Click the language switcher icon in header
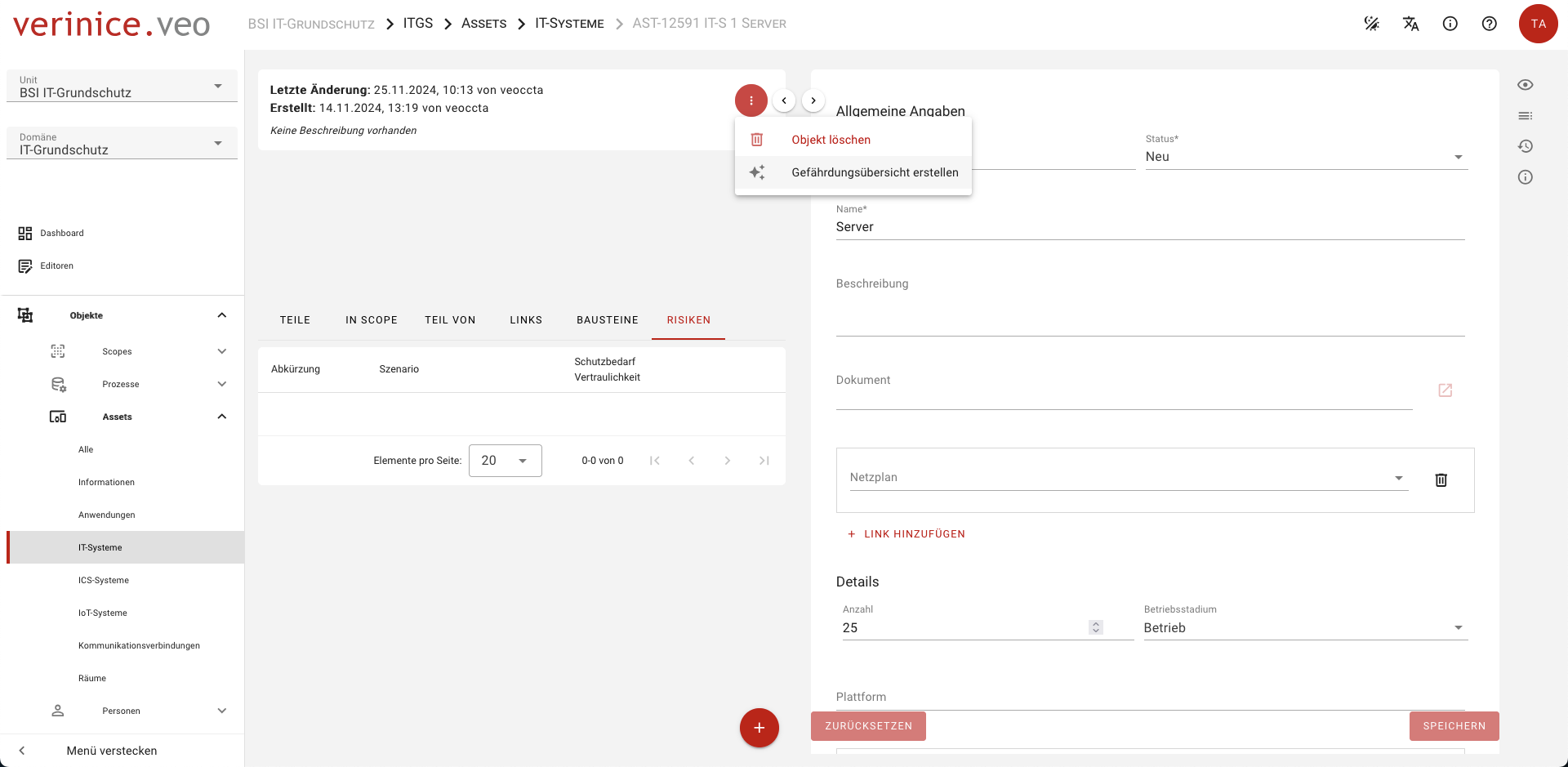This screenshot has width=1568, height=767. (x=1410, y=24)
